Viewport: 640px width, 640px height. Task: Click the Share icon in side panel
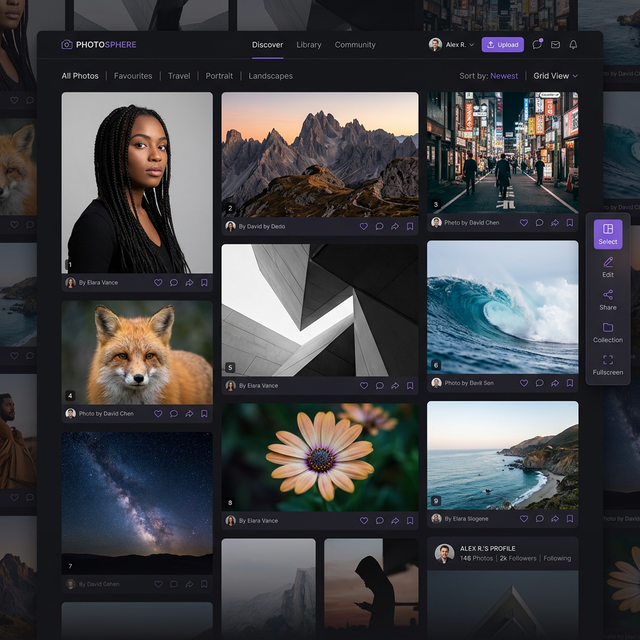point(608,298)
